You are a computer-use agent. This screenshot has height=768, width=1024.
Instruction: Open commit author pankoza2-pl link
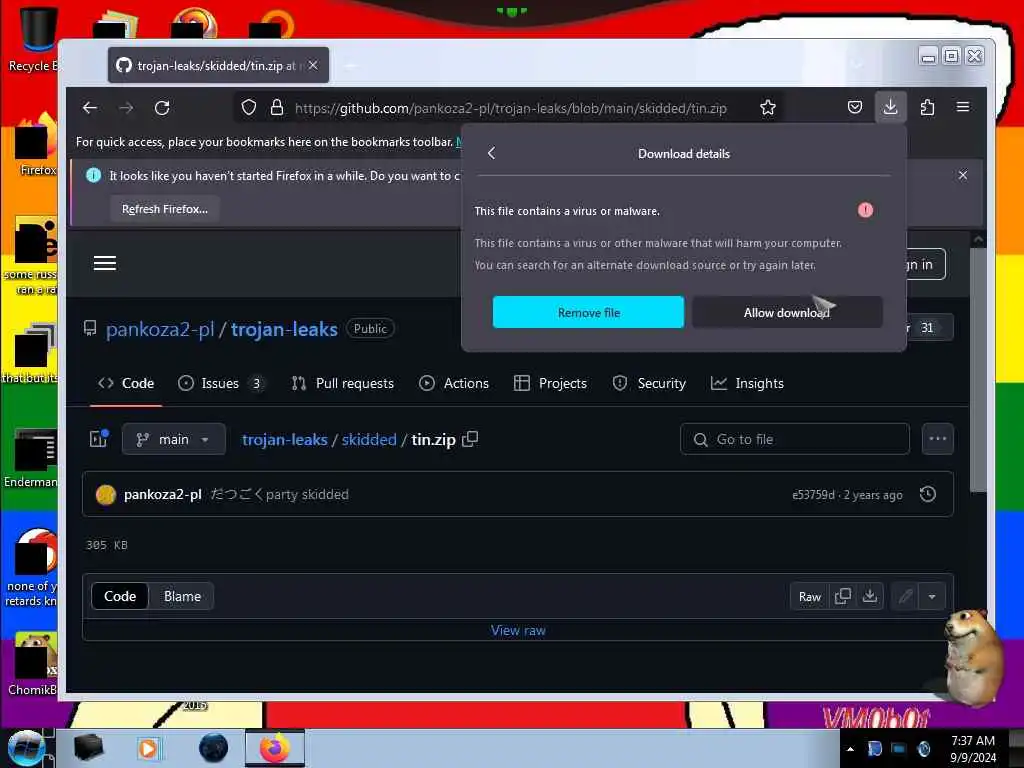tap(163, 494)
